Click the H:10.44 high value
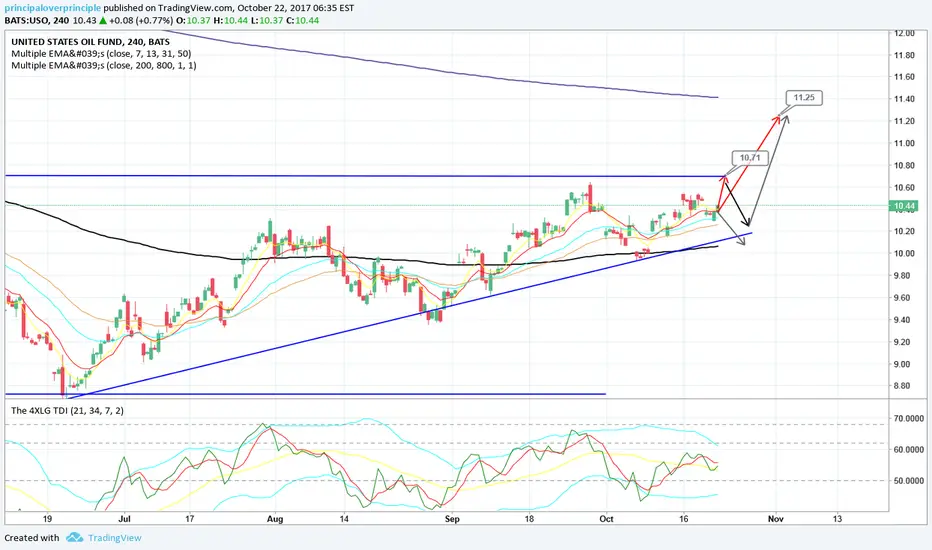The image size is (932, 550). (x=231, y=21)
